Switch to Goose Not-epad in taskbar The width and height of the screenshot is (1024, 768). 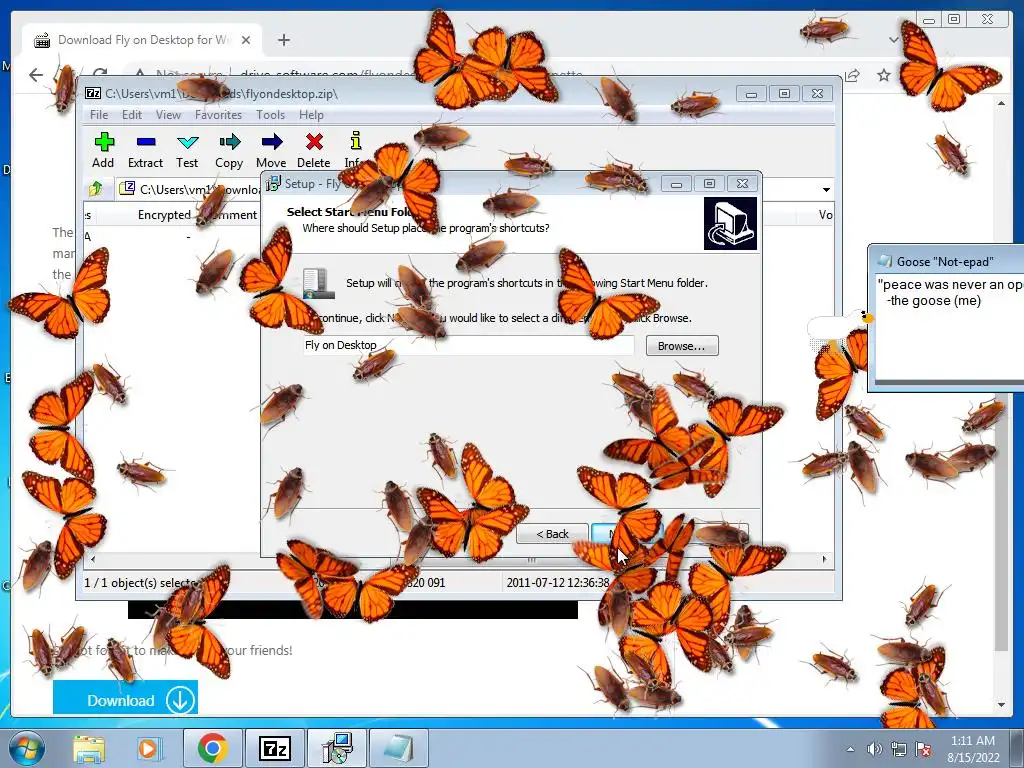(398, 748)
